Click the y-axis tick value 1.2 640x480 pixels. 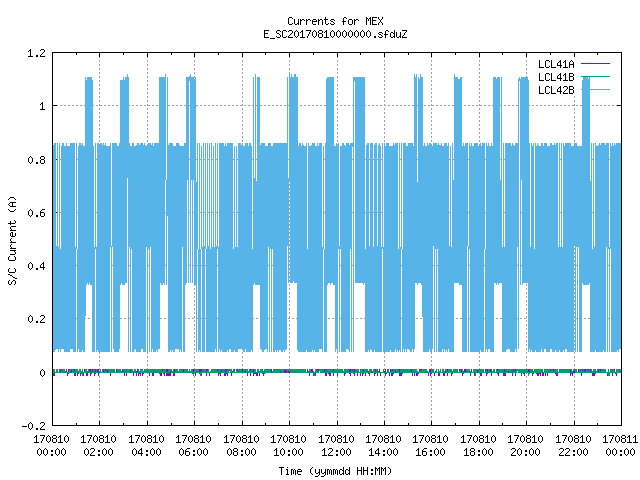pos(36,53)
